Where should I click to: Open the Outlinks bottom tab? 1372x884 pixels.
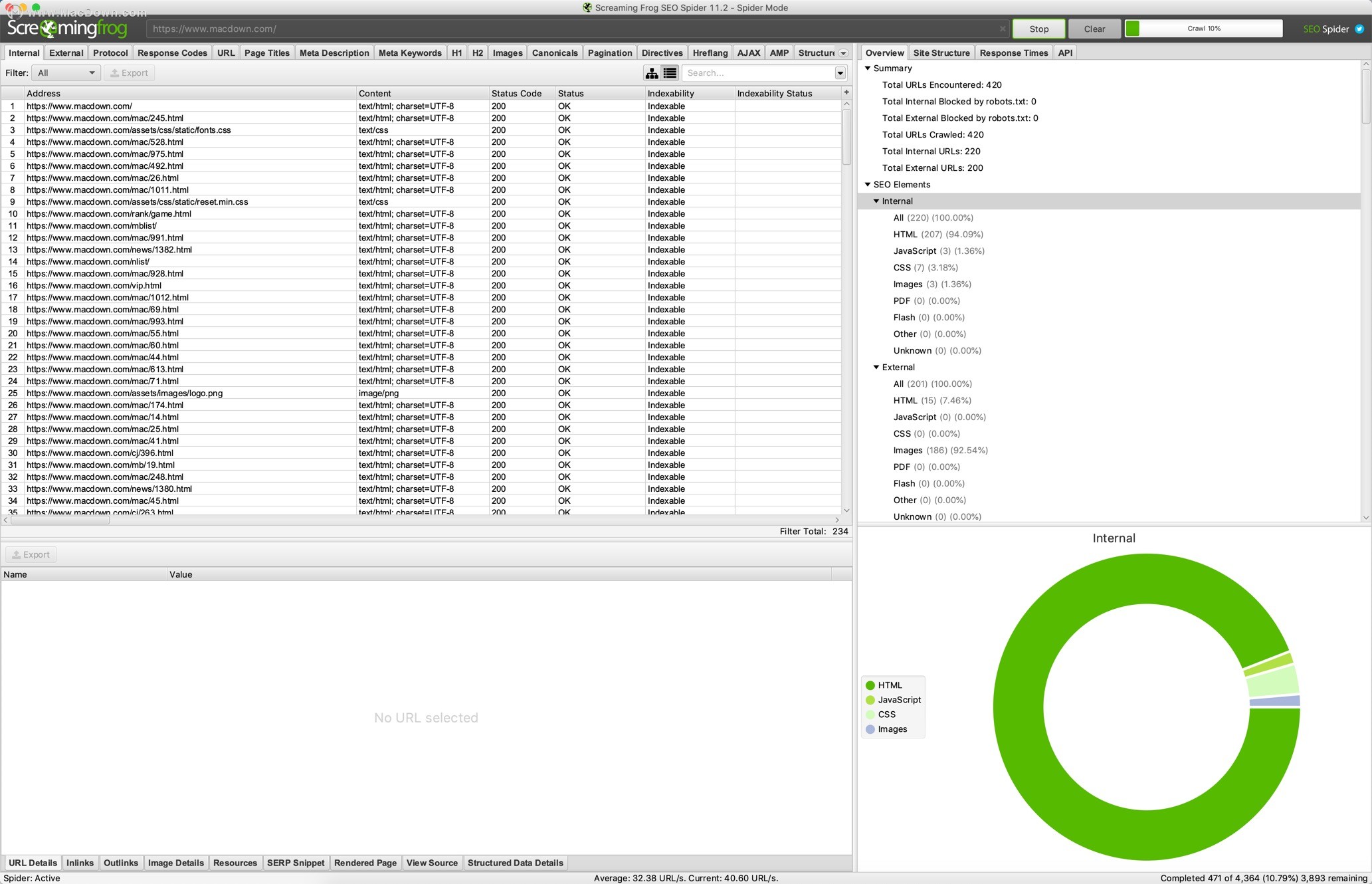point(121,863)
